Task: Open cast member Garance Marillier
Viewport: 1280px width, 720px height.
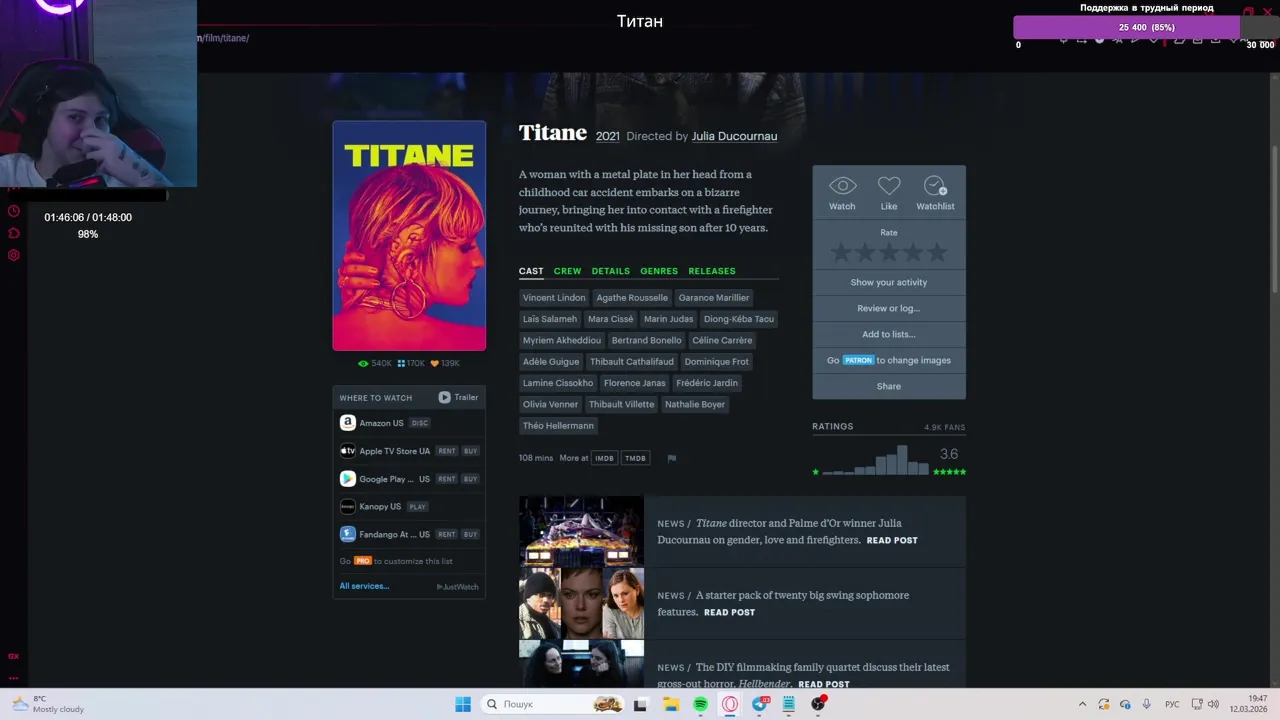Action: click(x=714, y=298)
